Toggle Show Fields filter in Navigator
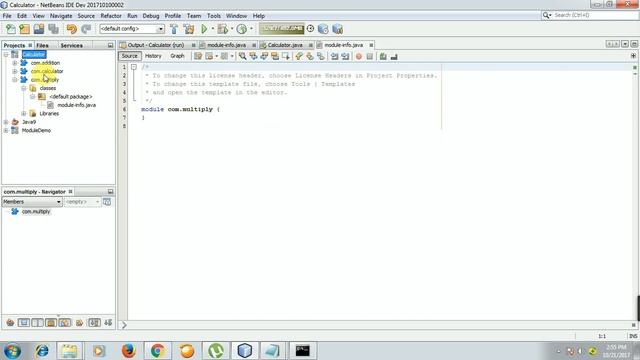The image size is (640, 360). (x=24, y=323)
